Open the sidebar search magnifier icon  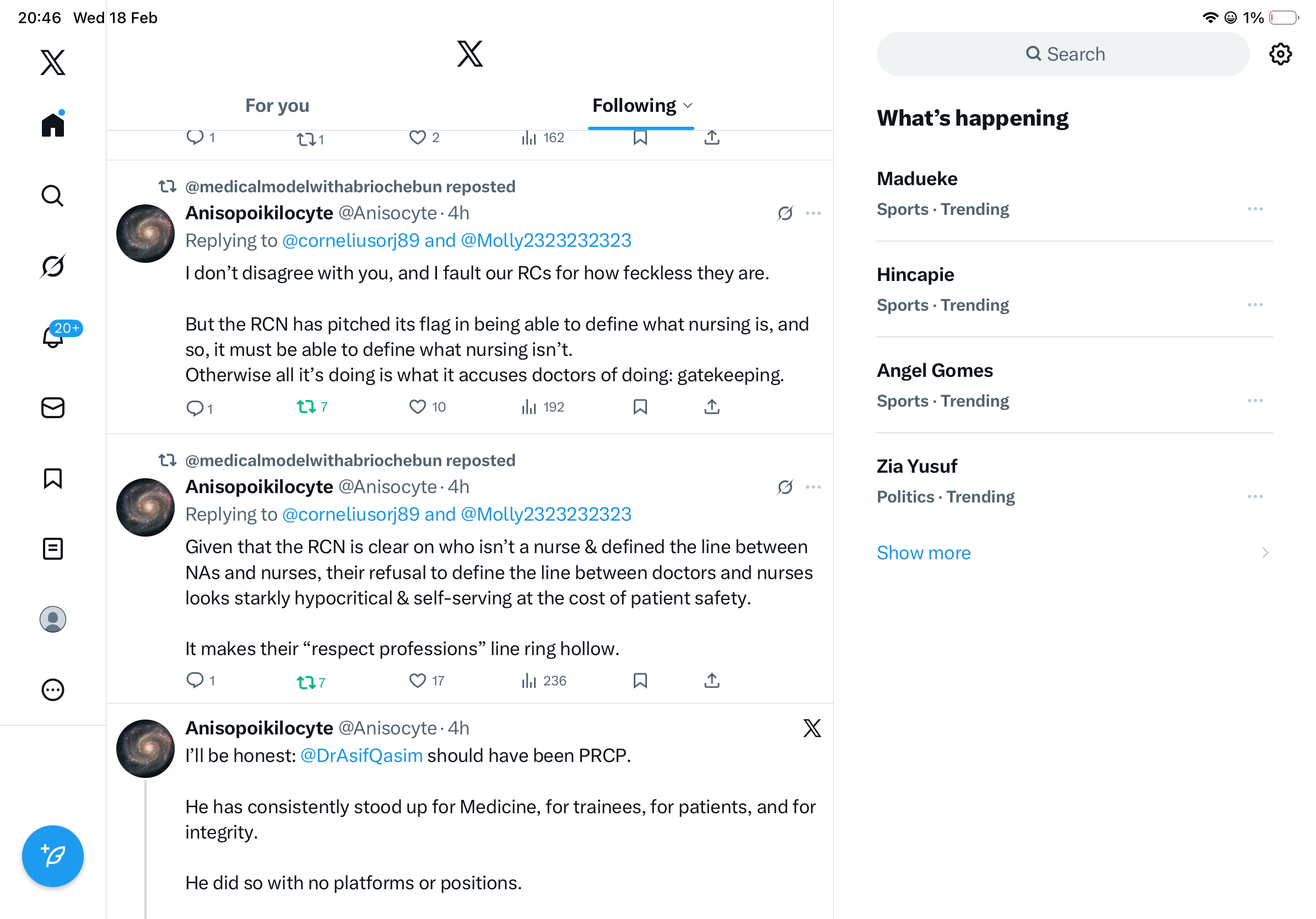tap(53, 196)
